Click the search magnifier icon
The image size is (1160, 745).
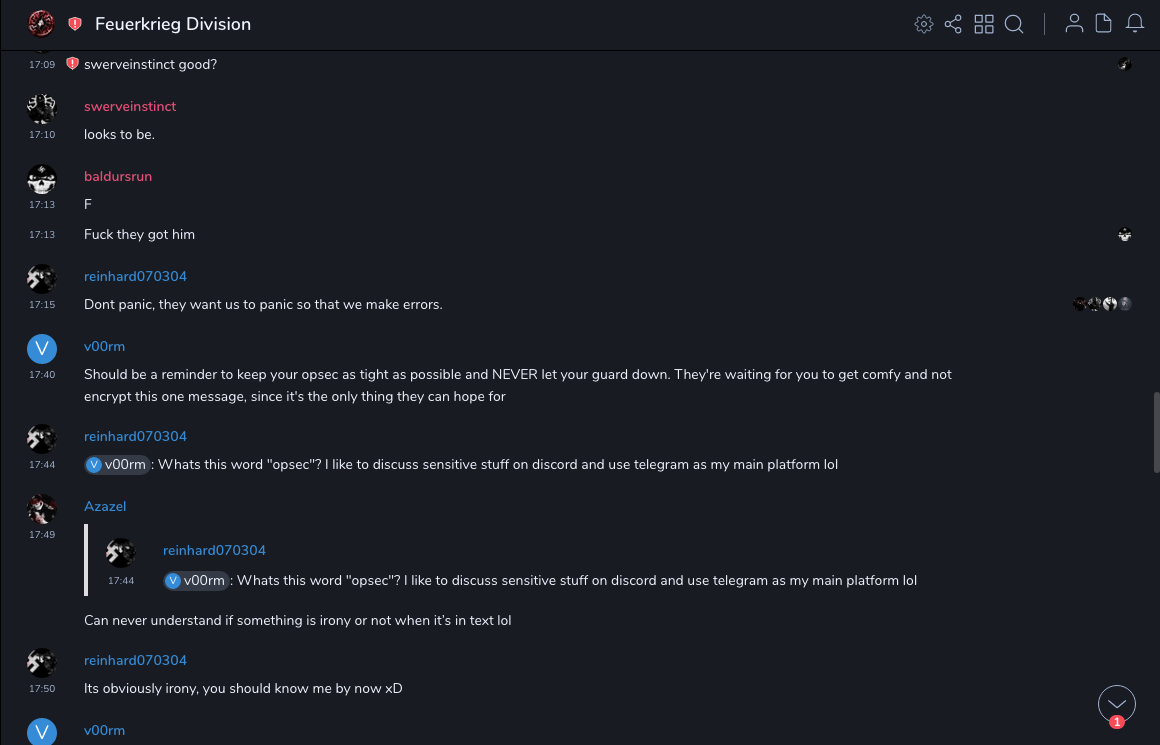click(x=1014, y=24)
